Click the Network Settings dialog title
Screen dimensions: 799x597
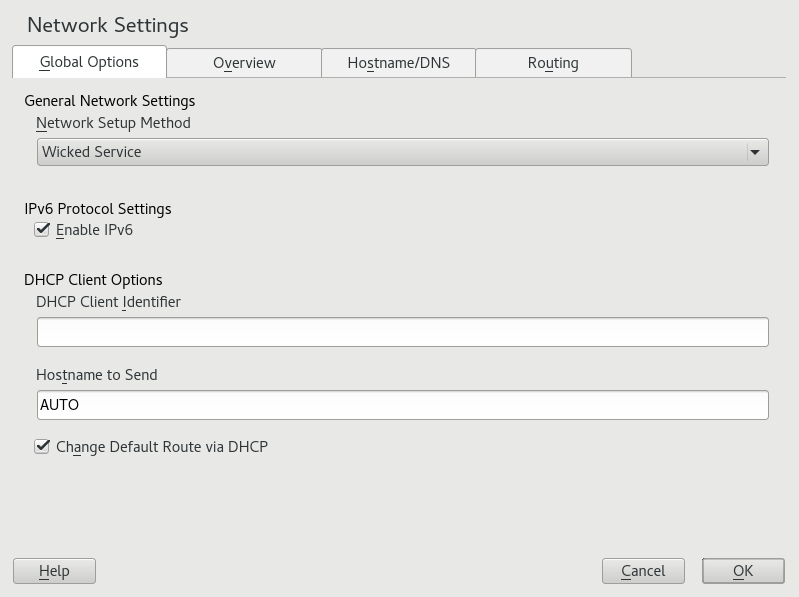(108, 25)
